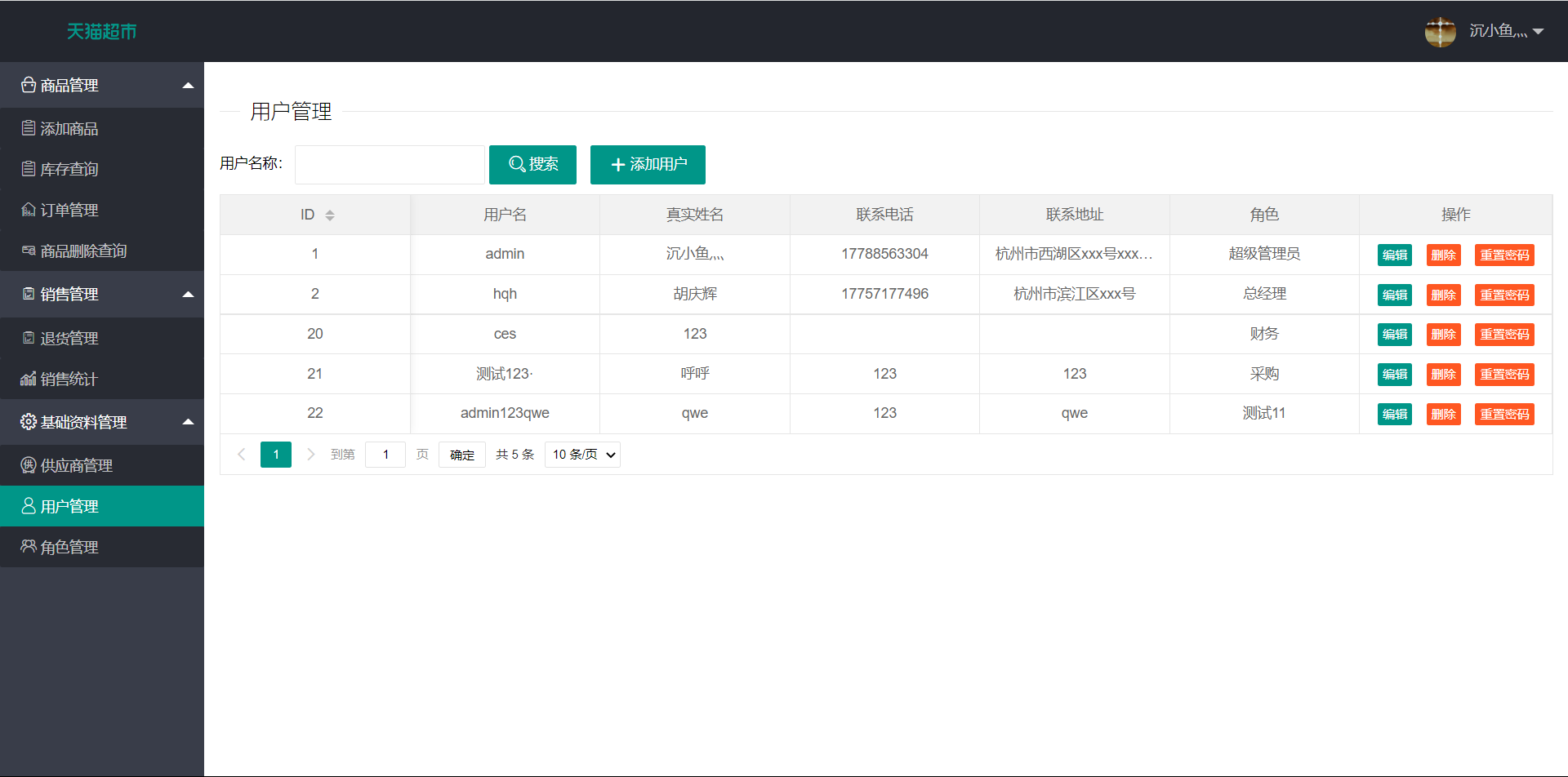1568x777 pixels.
Task: Click the 退货管理 sidebar icon
Action: pos(29,338)
